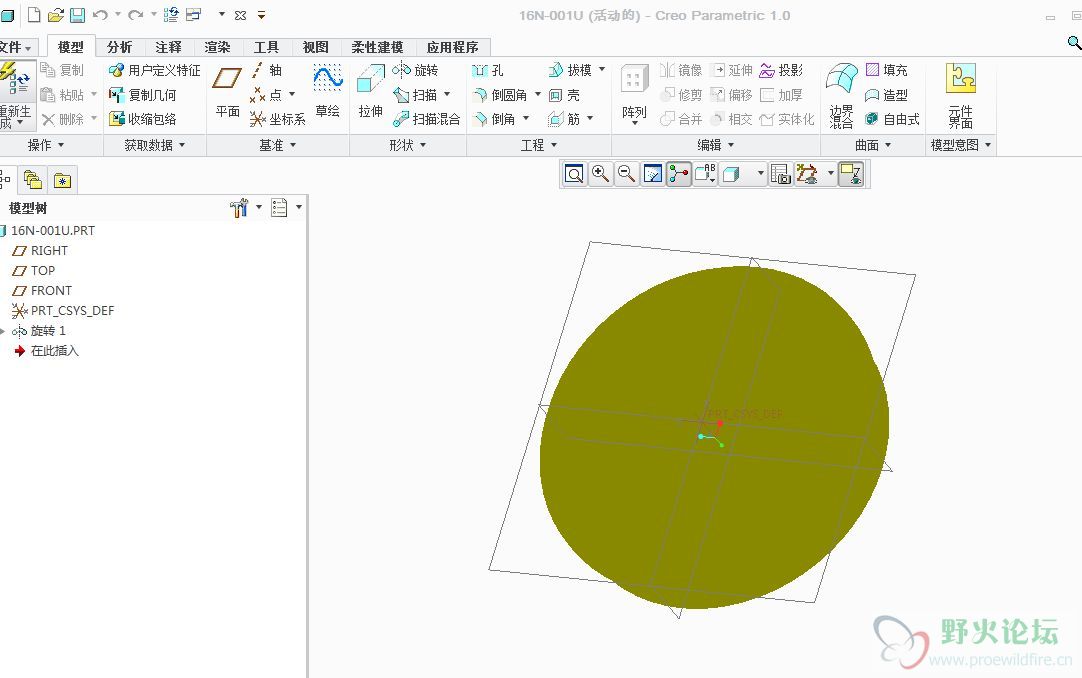
Task: Click 收缩包络 shrinkwrap button
Action: tap(142, 119)
